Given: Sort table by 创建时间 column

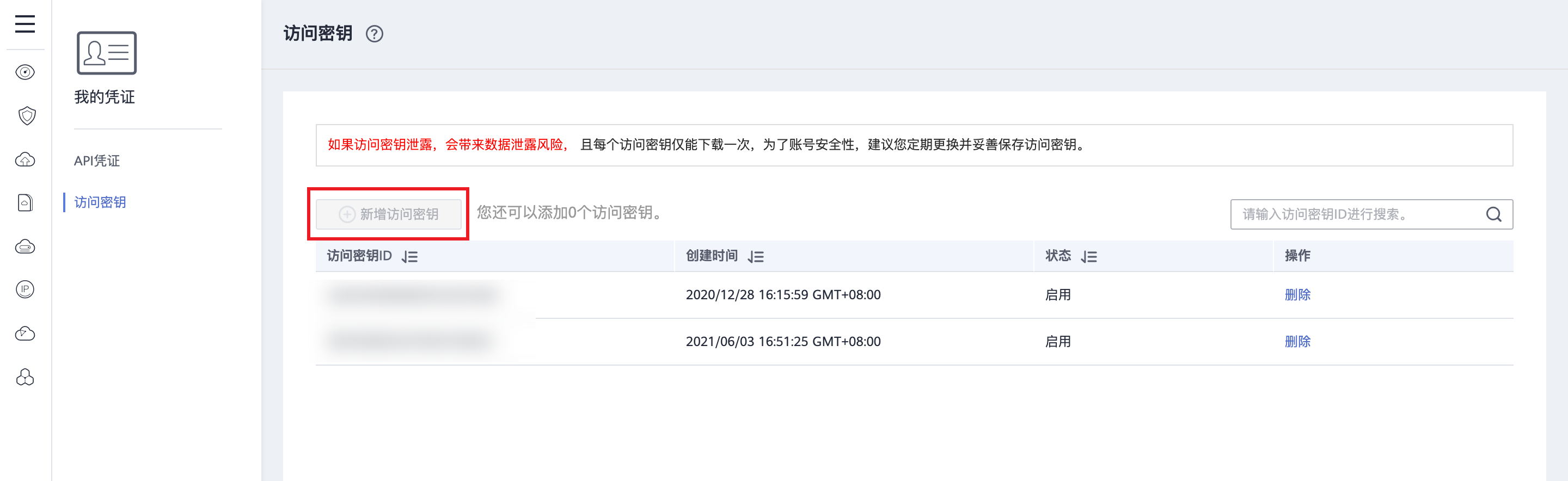Looking at the screenshot, I should (x=756, y=257).
